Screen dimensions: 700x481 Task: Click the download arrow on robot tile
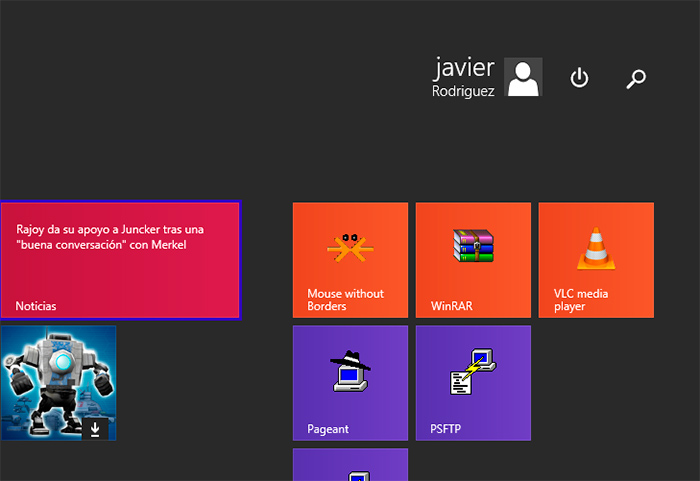click(95, 429)
